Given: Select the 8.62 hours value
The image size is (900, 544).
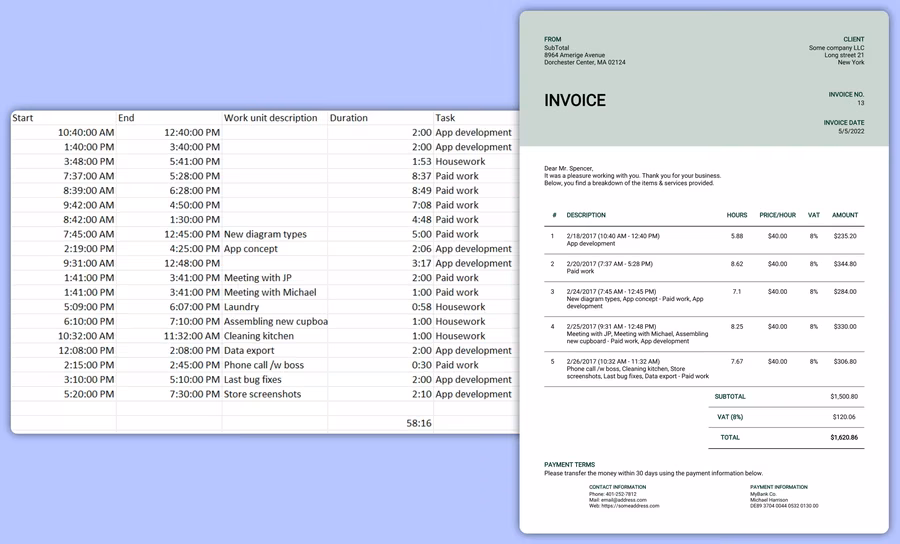Looking at the screenshot, I should coord(737,264).
